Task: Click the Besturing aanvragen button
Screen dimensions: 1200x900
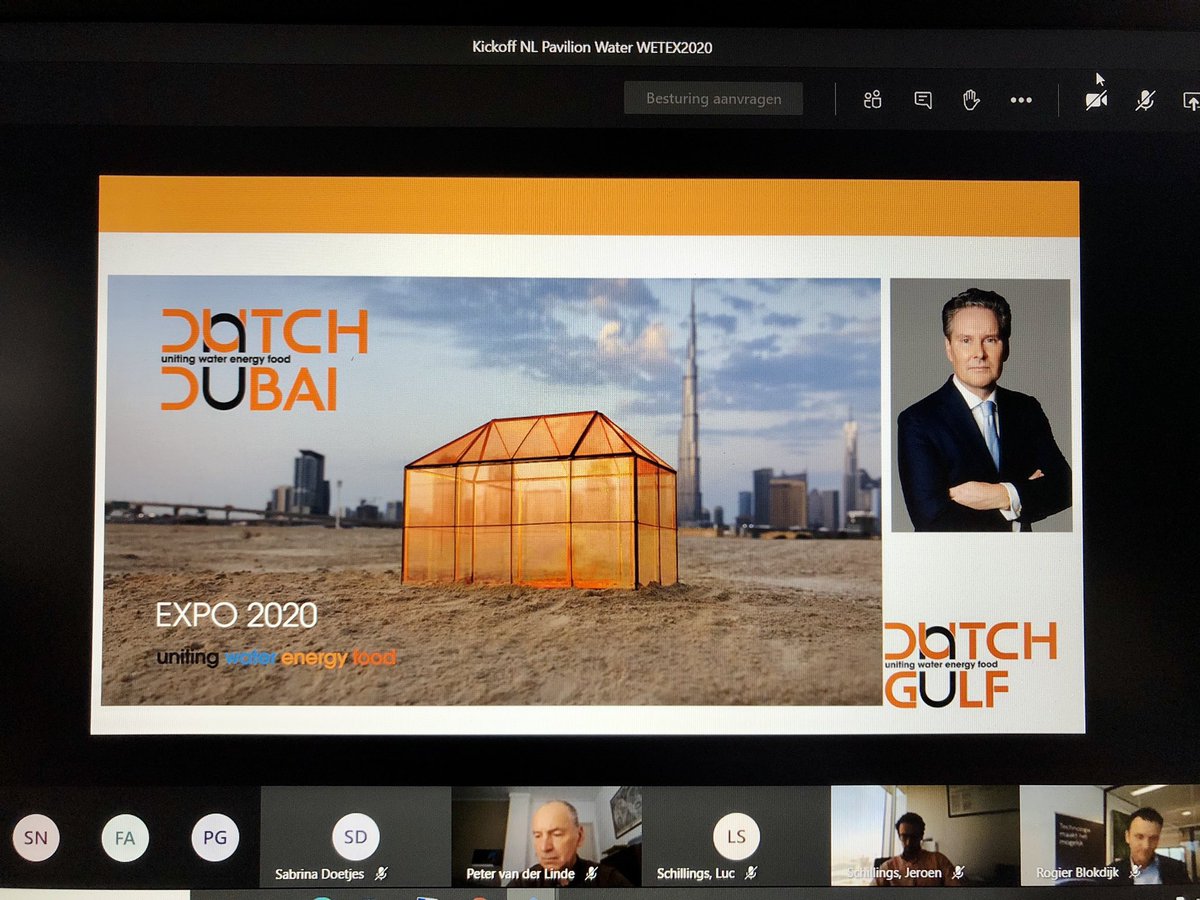Action: tap(713, 99)
